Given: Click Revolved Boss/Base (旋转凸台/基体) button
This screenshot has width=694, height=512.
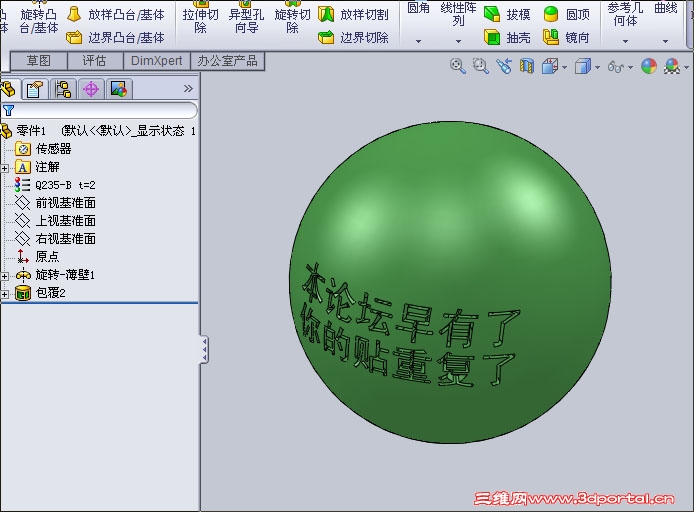Looking at the screenshot, I should point(39,21).
